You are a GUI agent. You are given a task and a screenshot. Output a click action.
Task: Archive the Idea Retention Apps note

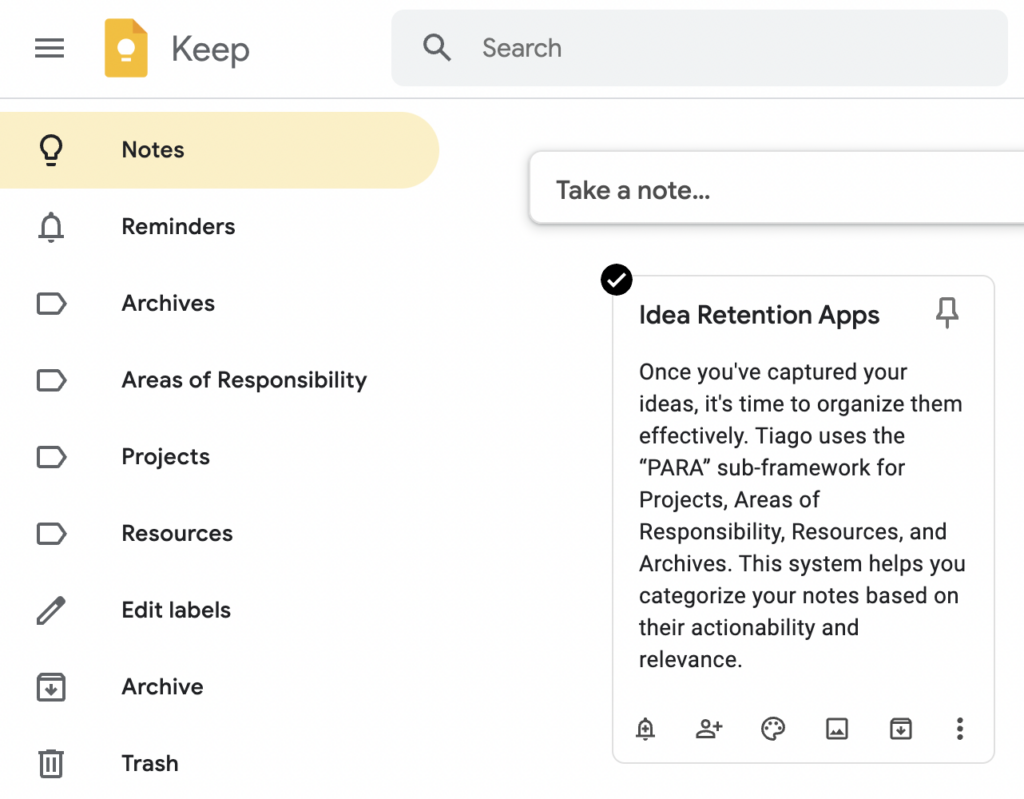click(900, 729)
